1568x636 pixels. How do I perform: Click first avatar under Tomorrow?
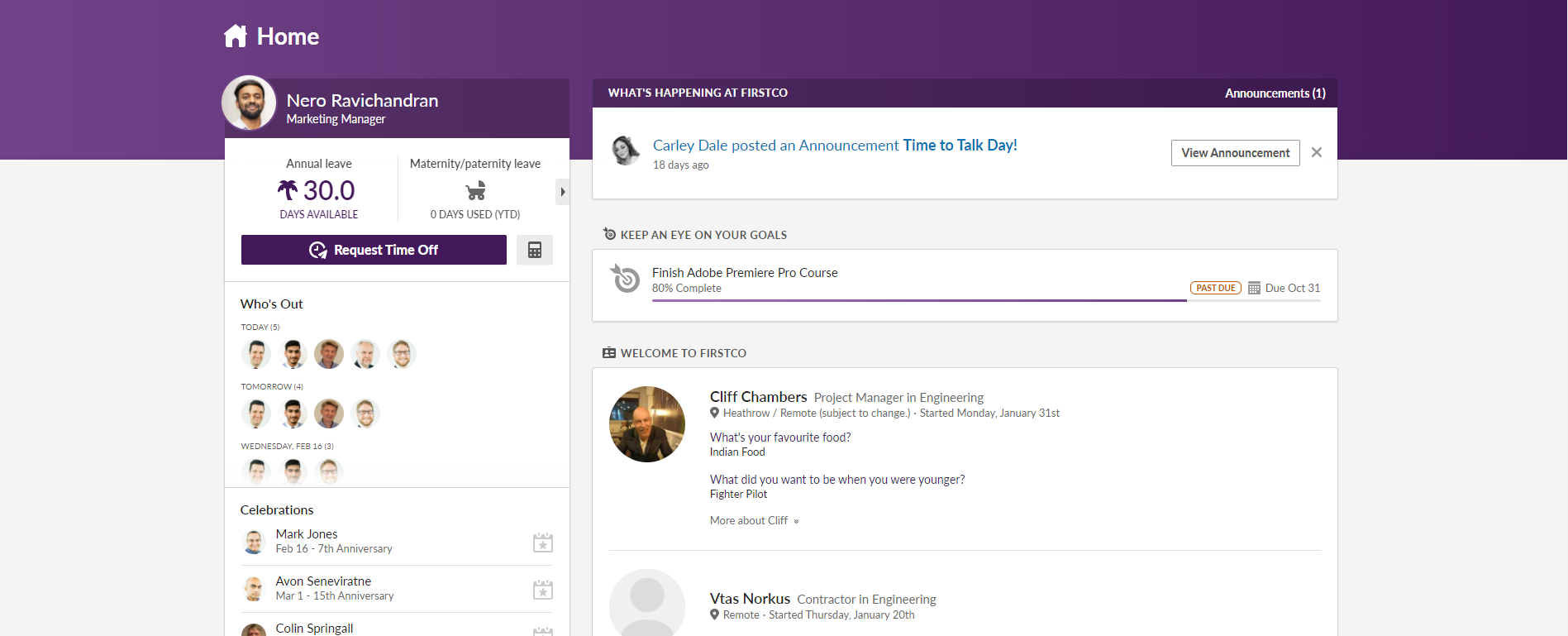click(256, 414)
